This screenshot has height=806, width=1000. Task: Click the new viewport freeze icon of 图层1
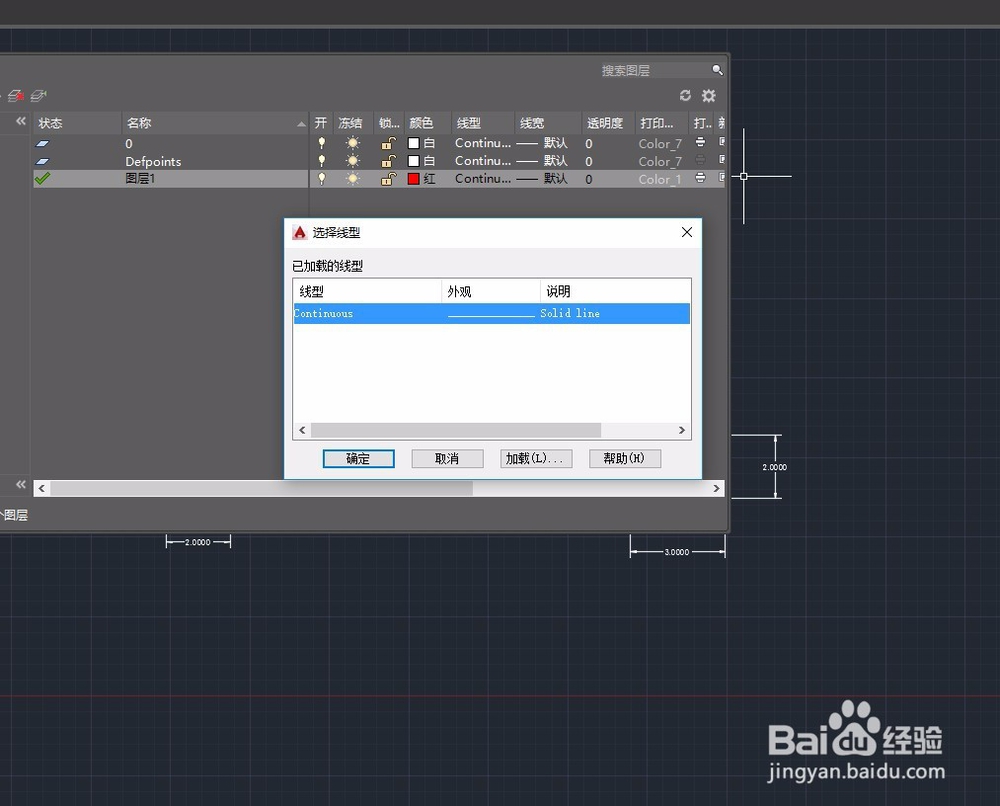pyautogui.click(x=721, y=178)
